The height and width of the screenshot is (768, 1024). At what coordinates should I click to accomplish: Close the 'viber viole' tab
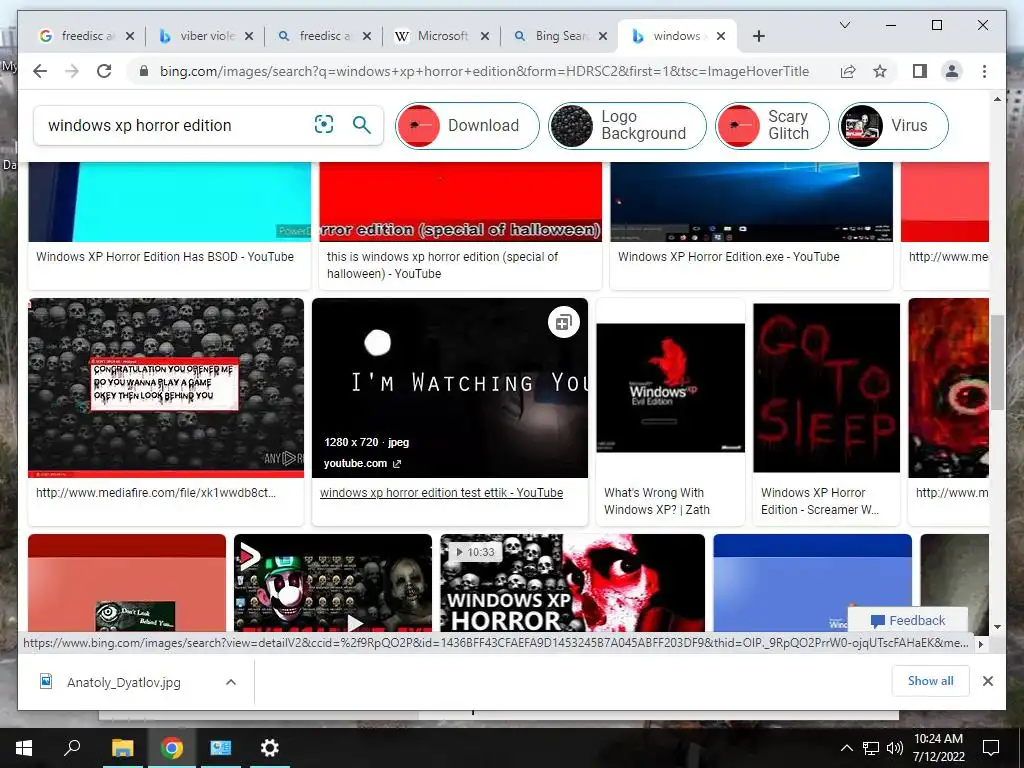pyautogui.click(x=249, y=37)
